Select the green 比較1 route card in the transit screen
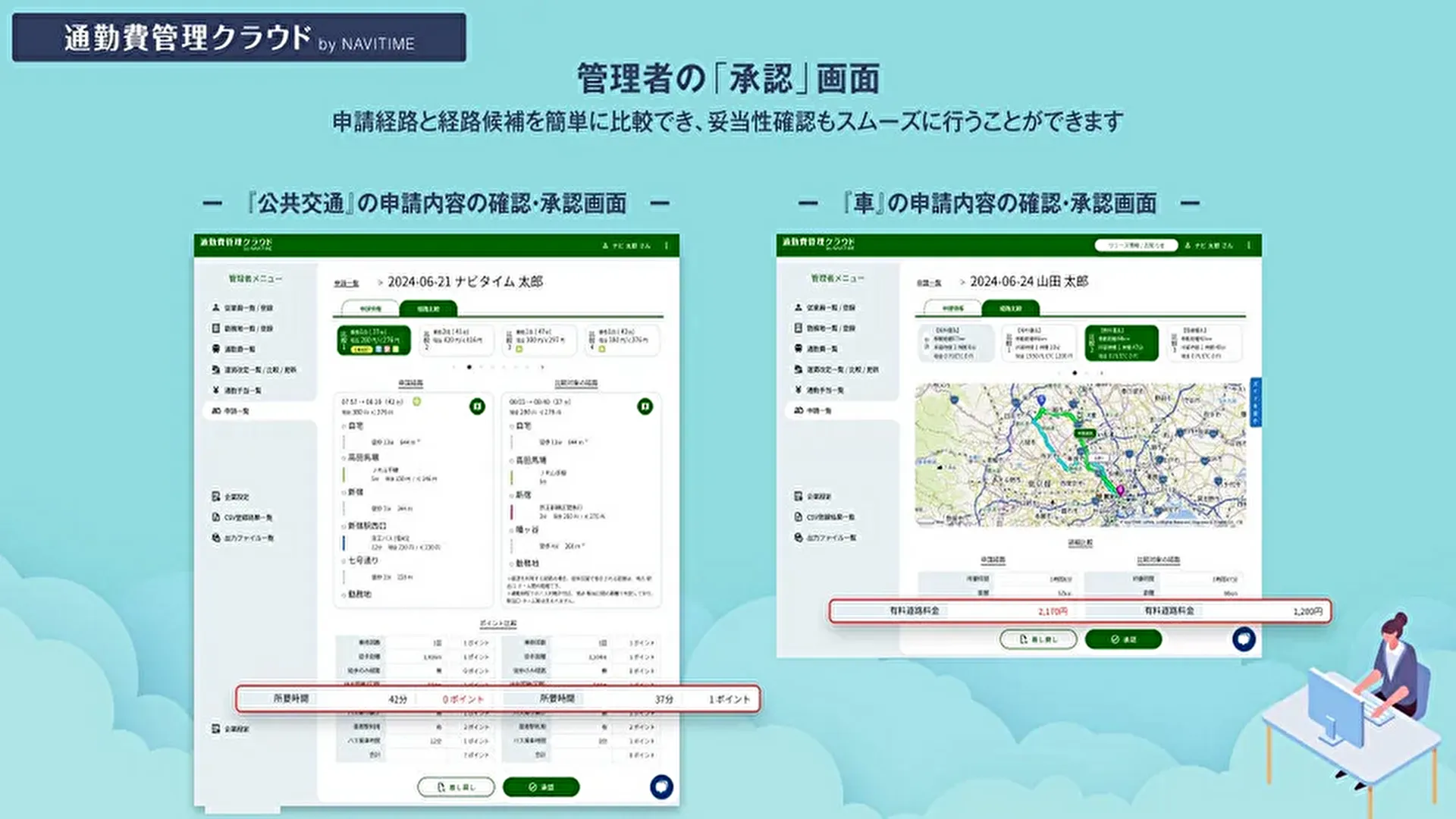The height and width of the screenshot is (819, 1456). pyautogui.click(x=374, y=340)
